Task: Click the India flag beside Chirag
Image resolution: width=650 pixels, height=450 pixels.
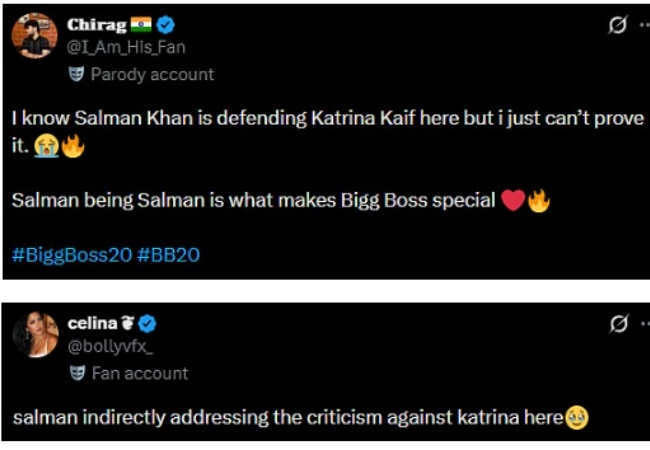Action: (141, 24)
